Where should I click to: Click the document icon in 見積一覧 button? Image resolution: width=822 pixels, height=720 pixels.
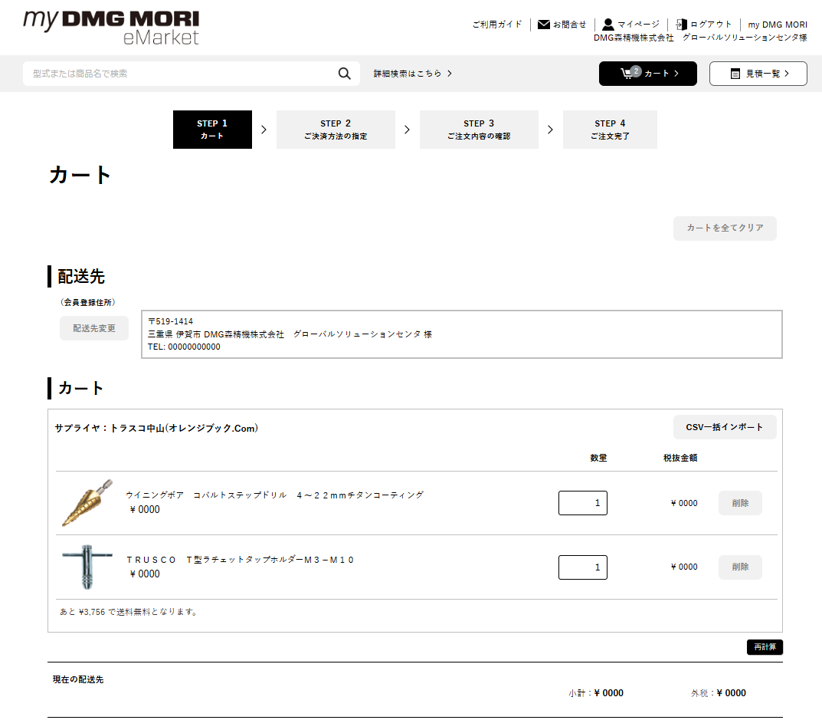tap(736, 73)
